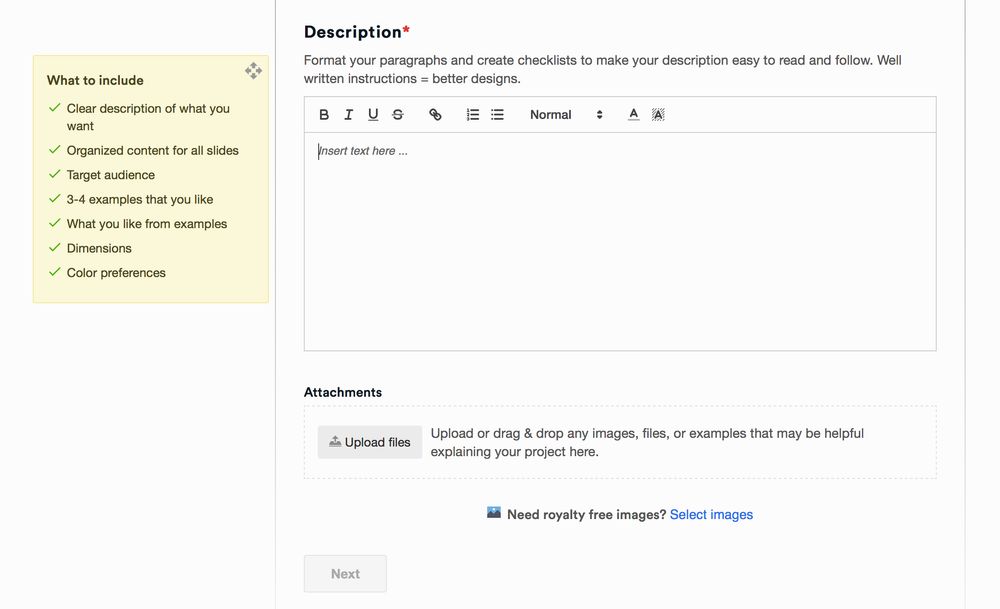Choose text color with A icon
Screen dimensions: 1000x609
pyautogui.click(x=633, y=115)
